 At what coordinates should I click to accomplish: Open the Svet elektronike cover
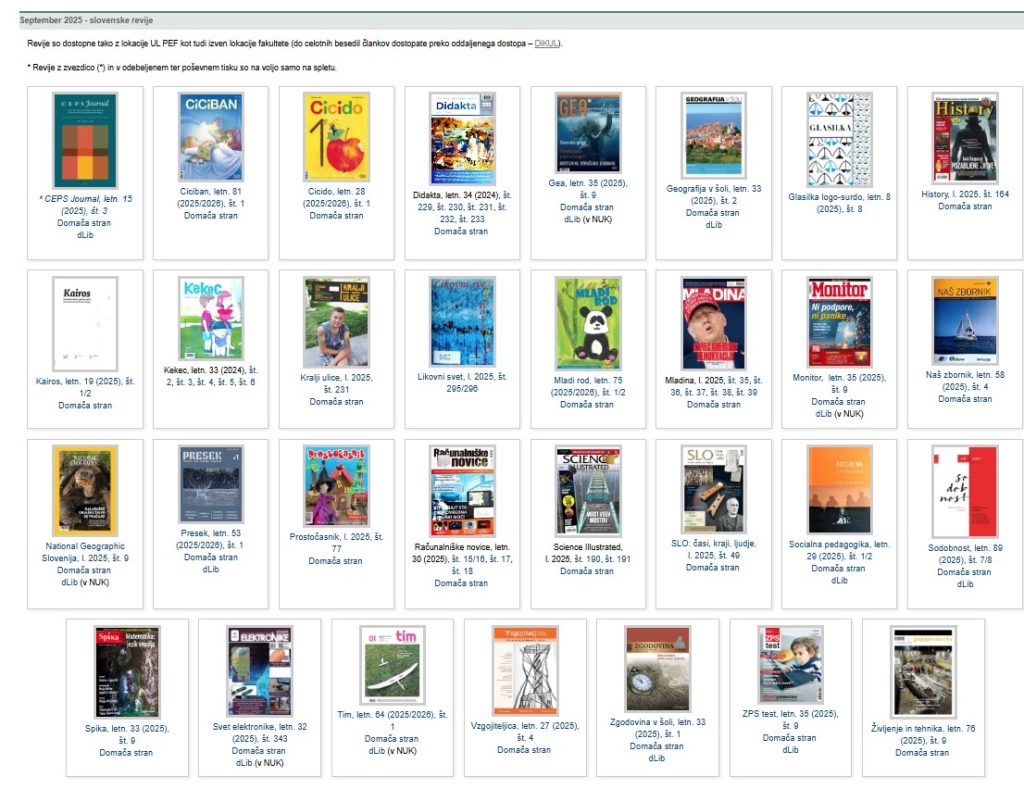tap(259, 671)
